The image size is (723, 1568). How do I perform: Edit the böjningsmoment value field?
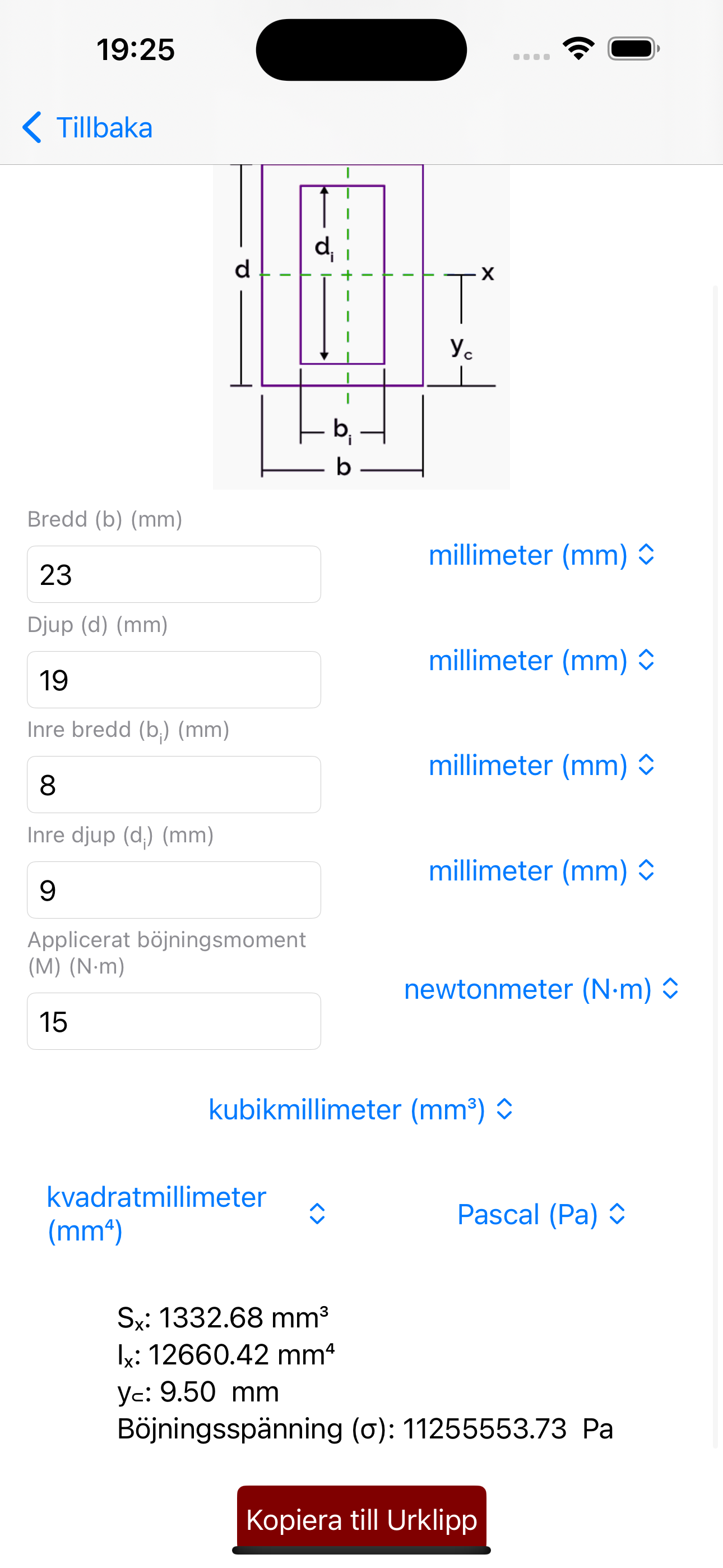pos(174,1021)
